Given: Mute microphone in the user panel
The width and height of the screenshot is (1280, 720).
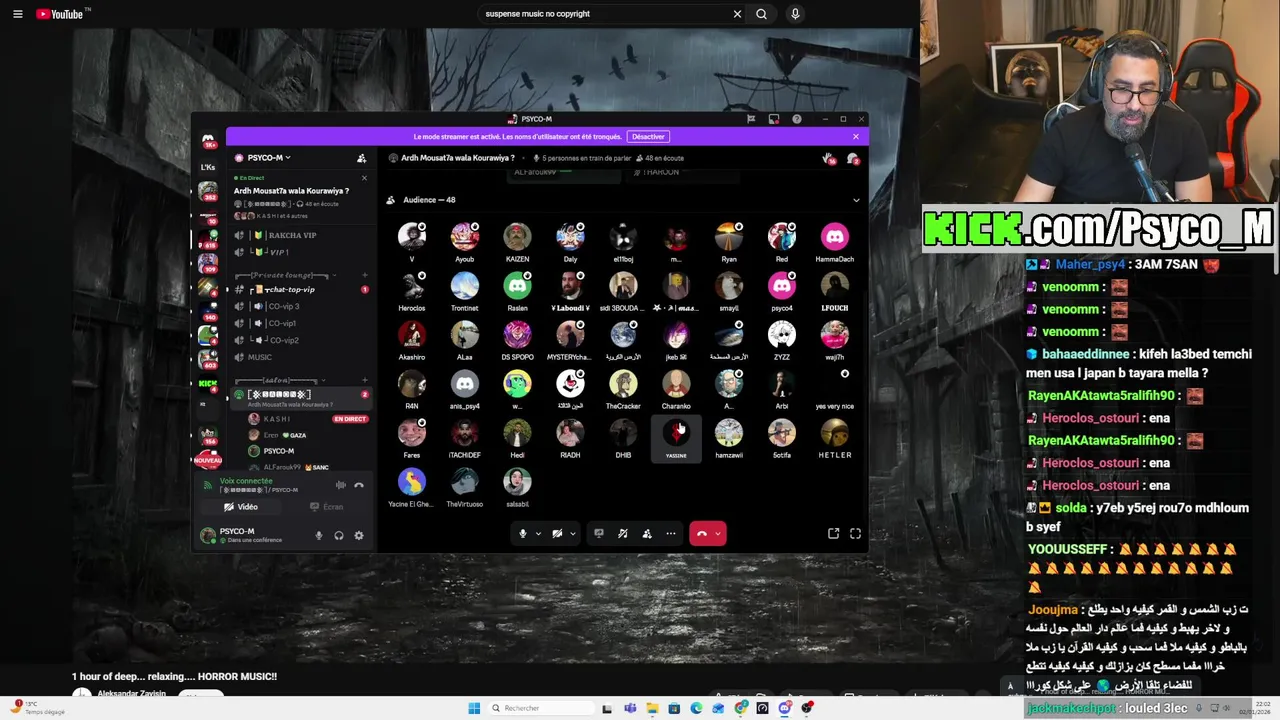Looking at the screenshot, I should (319, 536).
